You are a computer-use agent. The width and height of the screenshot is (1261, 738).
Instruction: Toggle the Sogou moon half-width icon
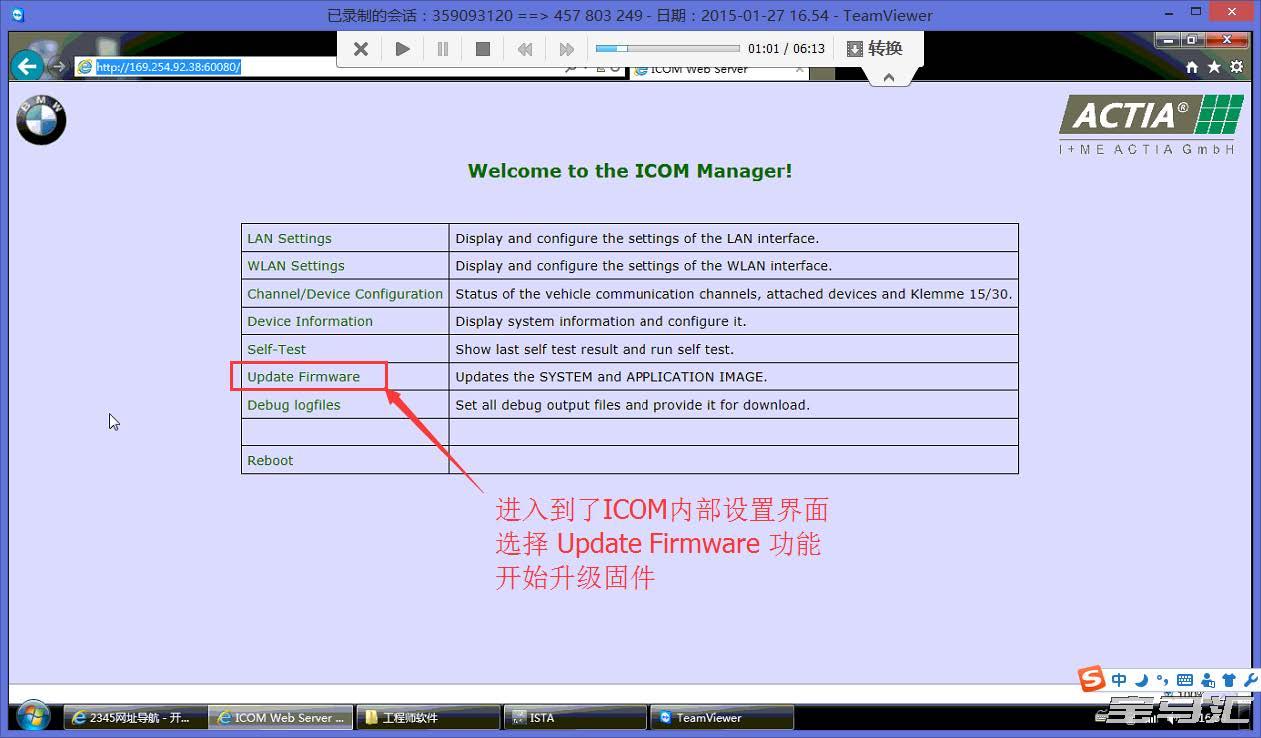(x=1142, y=680)
